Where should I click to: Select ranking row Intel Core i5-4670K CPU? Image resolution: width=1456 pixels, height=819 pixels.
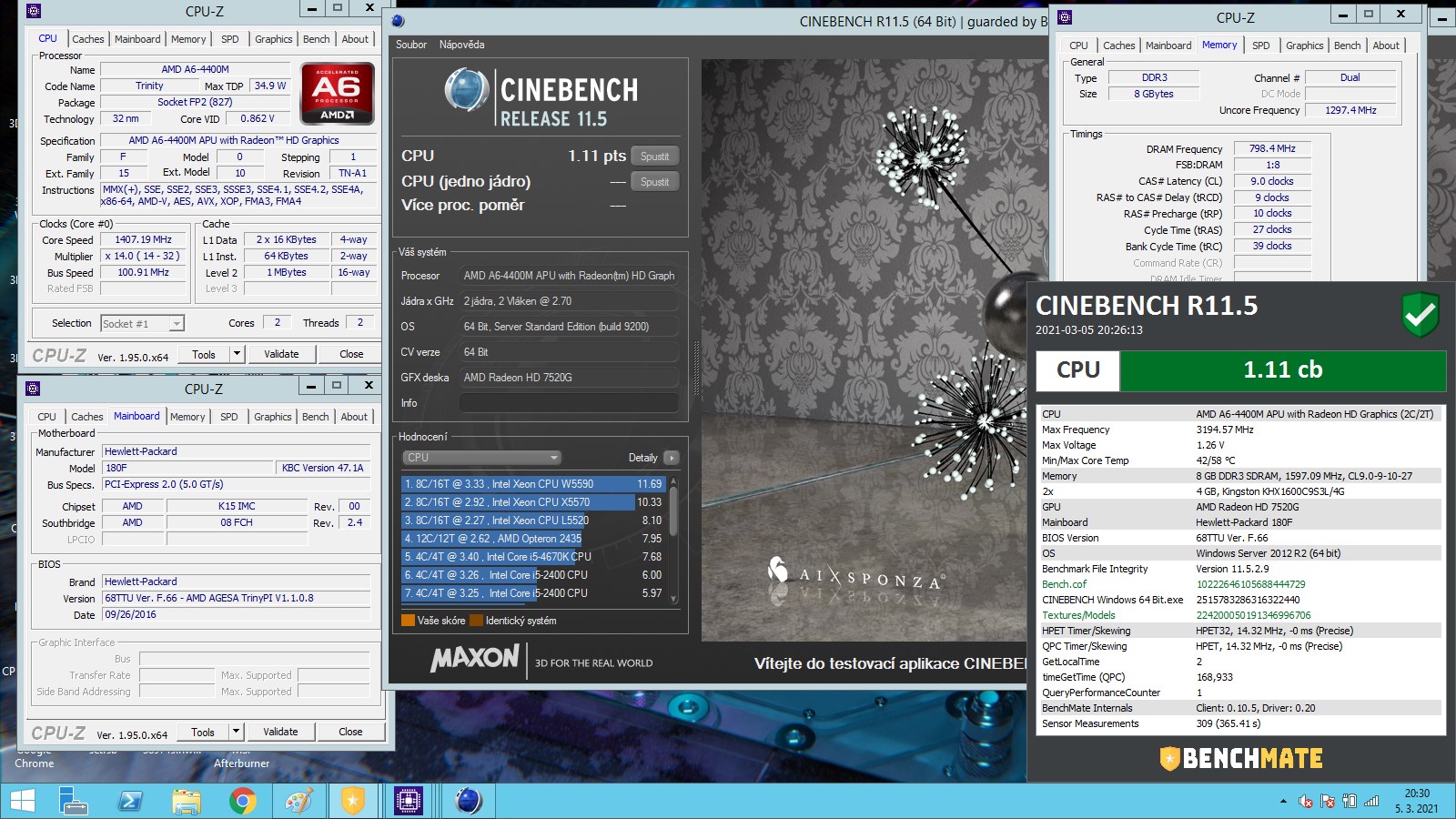[533, 557]
